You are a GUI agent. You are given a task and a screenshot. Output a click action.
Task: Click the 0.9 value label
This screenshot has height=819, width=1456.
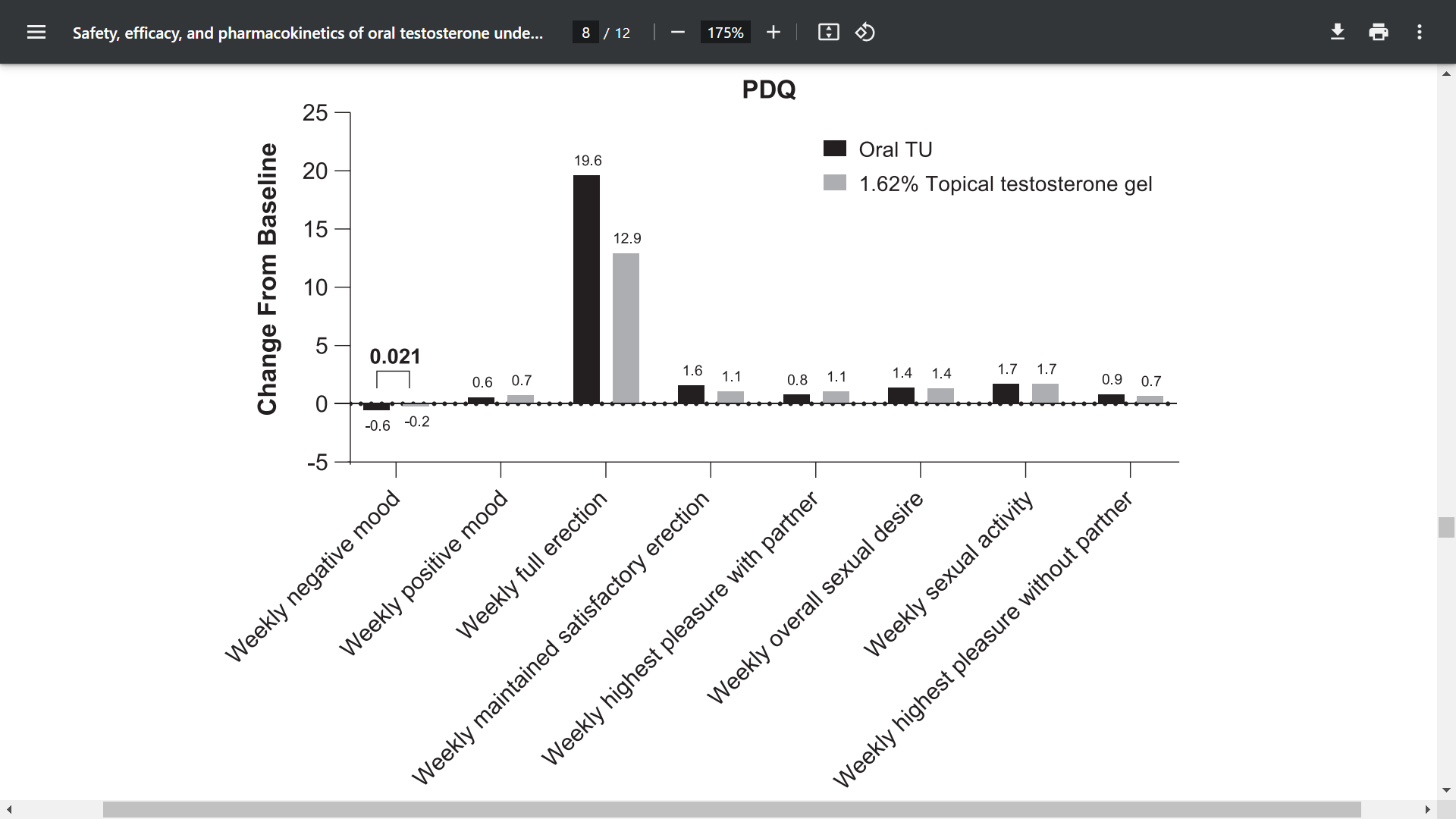coord(1112,379)
